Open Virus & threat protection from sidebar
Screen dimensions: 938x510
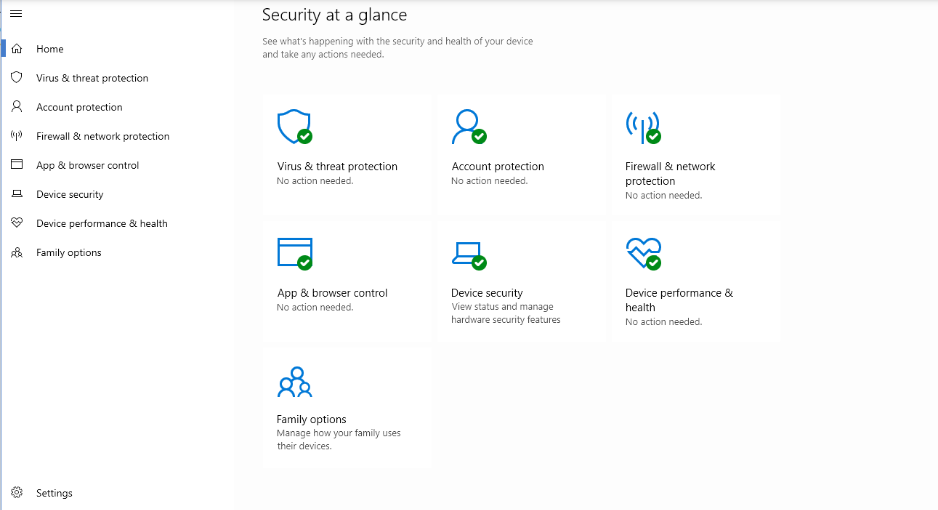click(92, 78)
